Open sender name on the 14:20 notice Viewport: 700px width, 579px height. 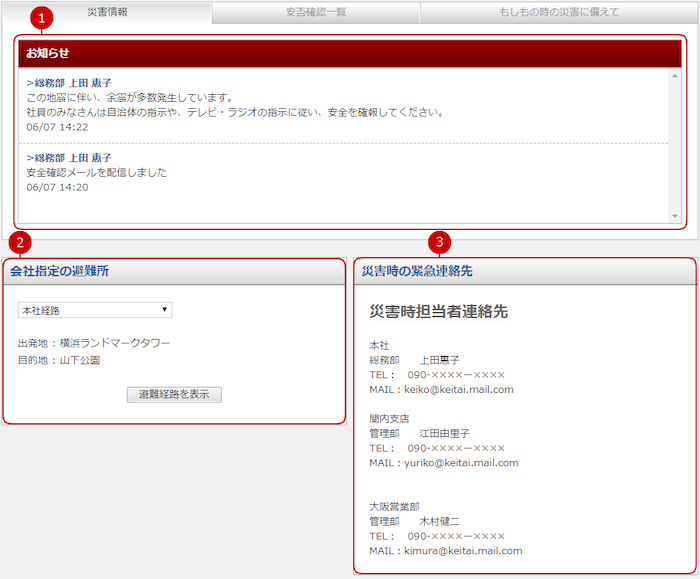(x=72, y=158)
